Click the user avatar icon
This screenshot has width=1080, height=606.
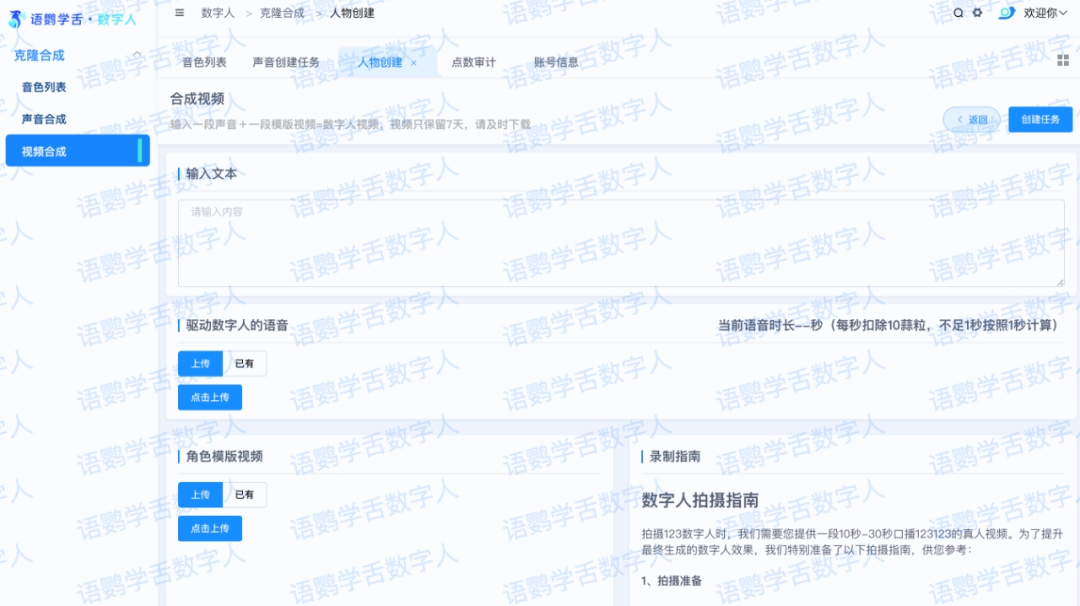click(1006, 13)
